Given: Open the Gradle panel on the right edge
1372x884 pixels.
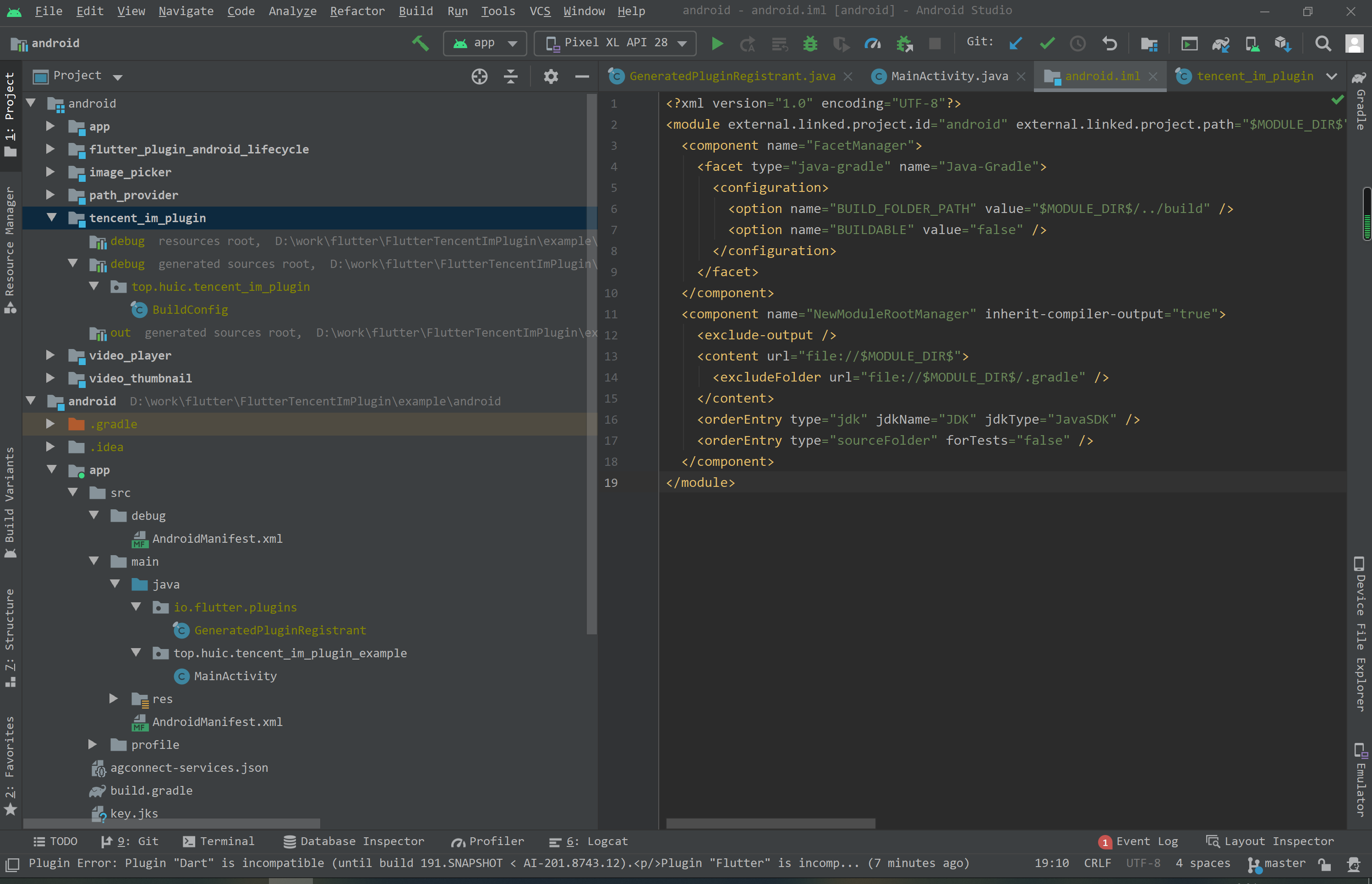Looking at the screenshot, I should pos(1359,109).
